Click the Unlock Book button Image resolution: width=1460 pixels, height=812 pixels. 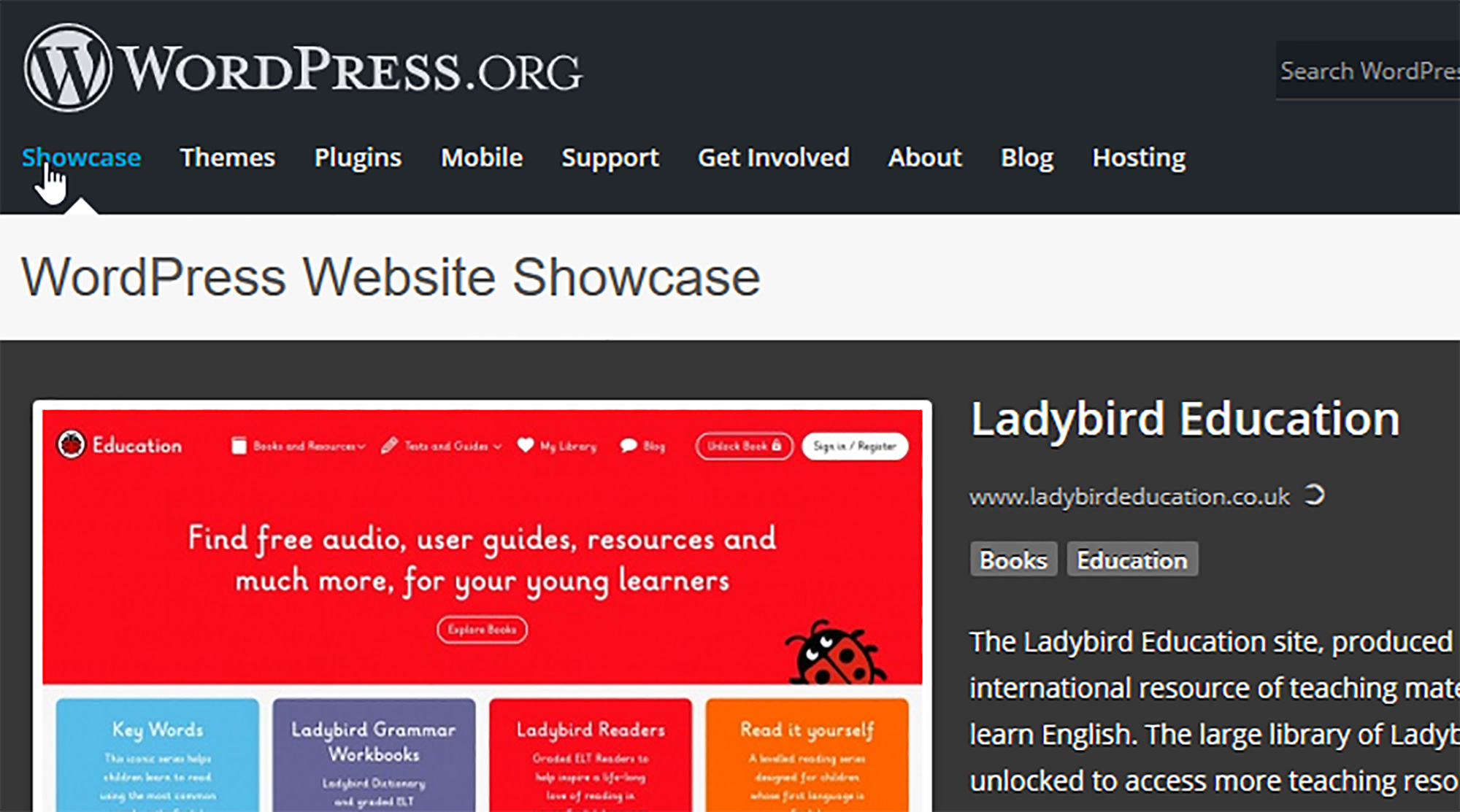tap(744, 446)
